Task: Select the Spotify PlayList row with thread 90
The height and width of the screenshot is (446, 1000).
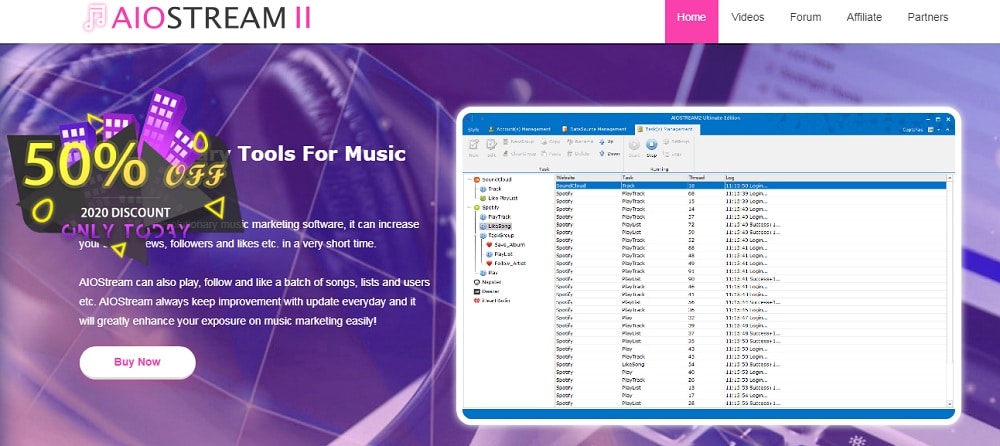Action: [x=751, y=278]
